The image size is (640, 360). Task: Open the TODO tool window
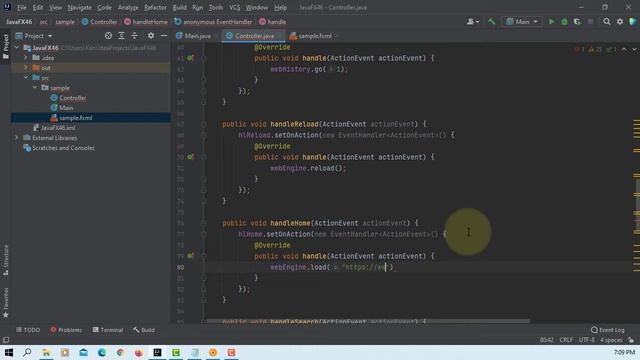(28, 330)
